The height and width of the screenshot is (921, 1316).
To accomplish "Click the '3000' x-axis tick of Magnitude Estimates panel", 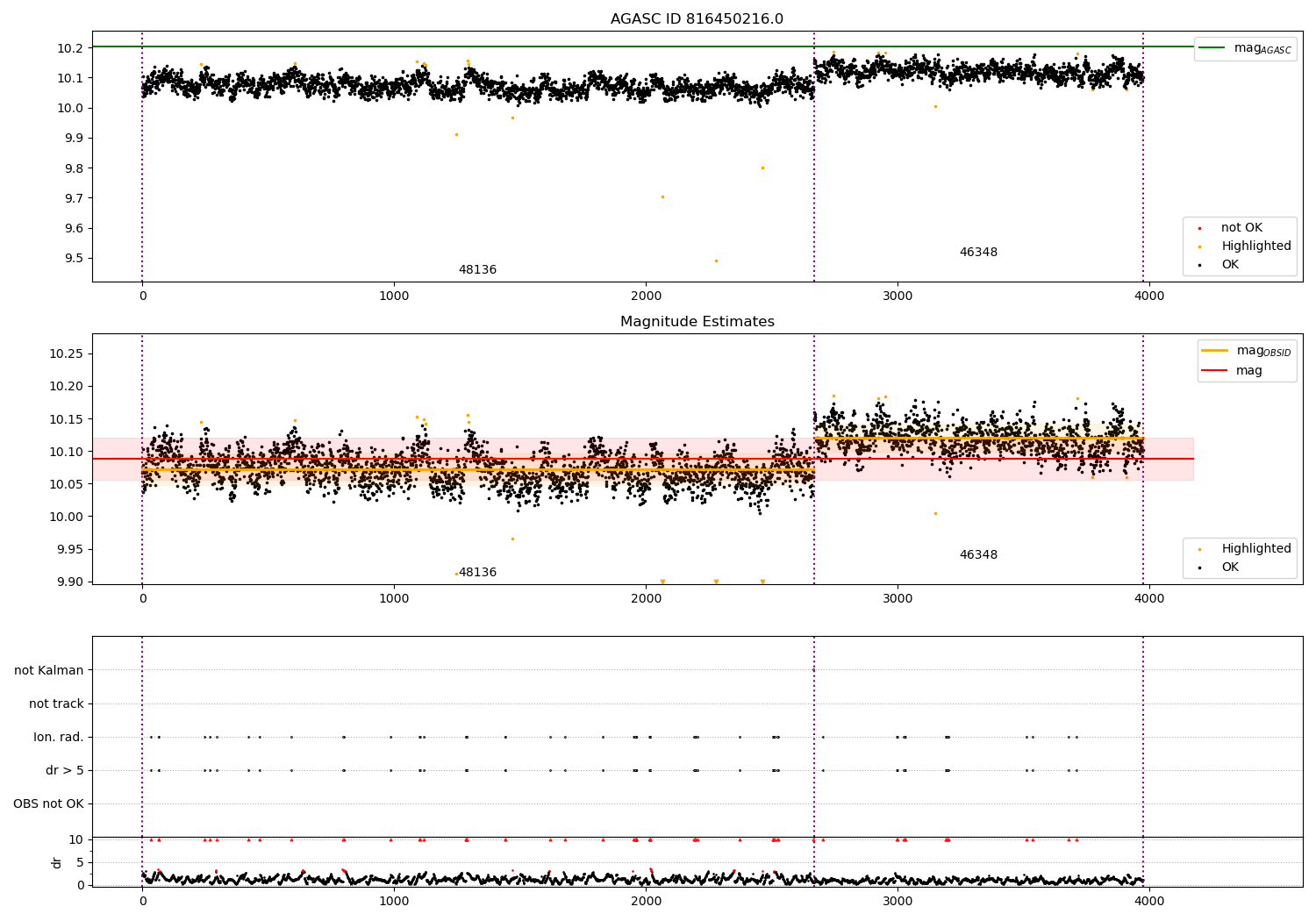I will (x=898, y=598).
